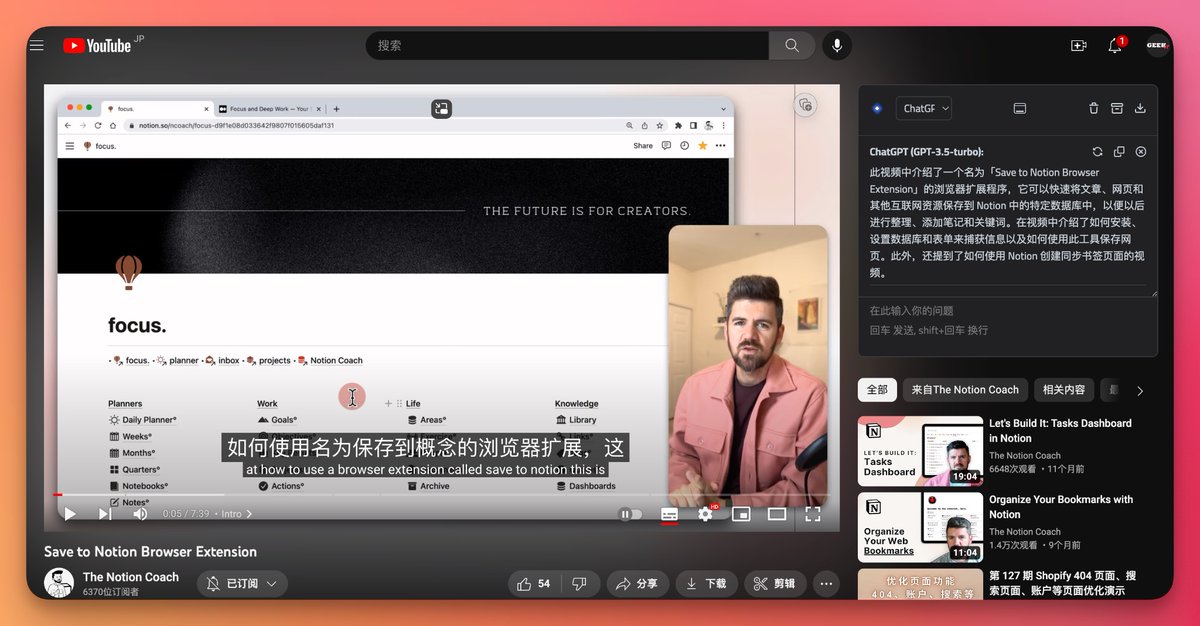Open the Shopify 优化页面功能 video thumbnail
The height and width of the screenshot is (626, 1200).
(921, 584)
